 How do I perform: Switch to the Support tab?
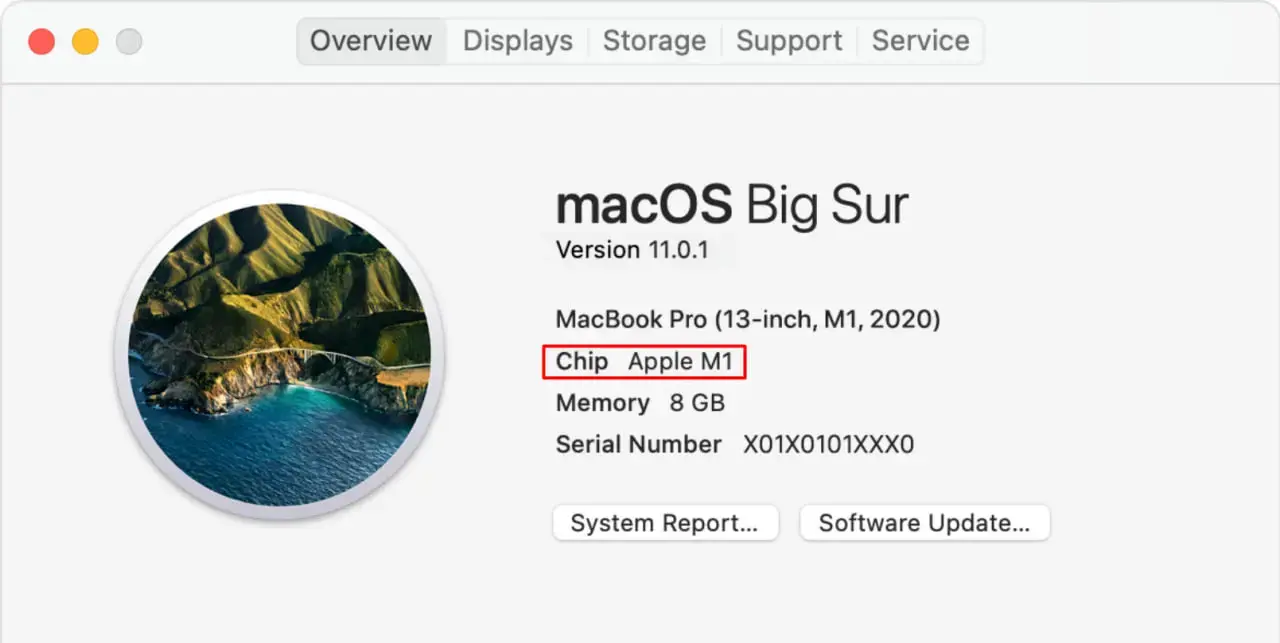(789, 41)
